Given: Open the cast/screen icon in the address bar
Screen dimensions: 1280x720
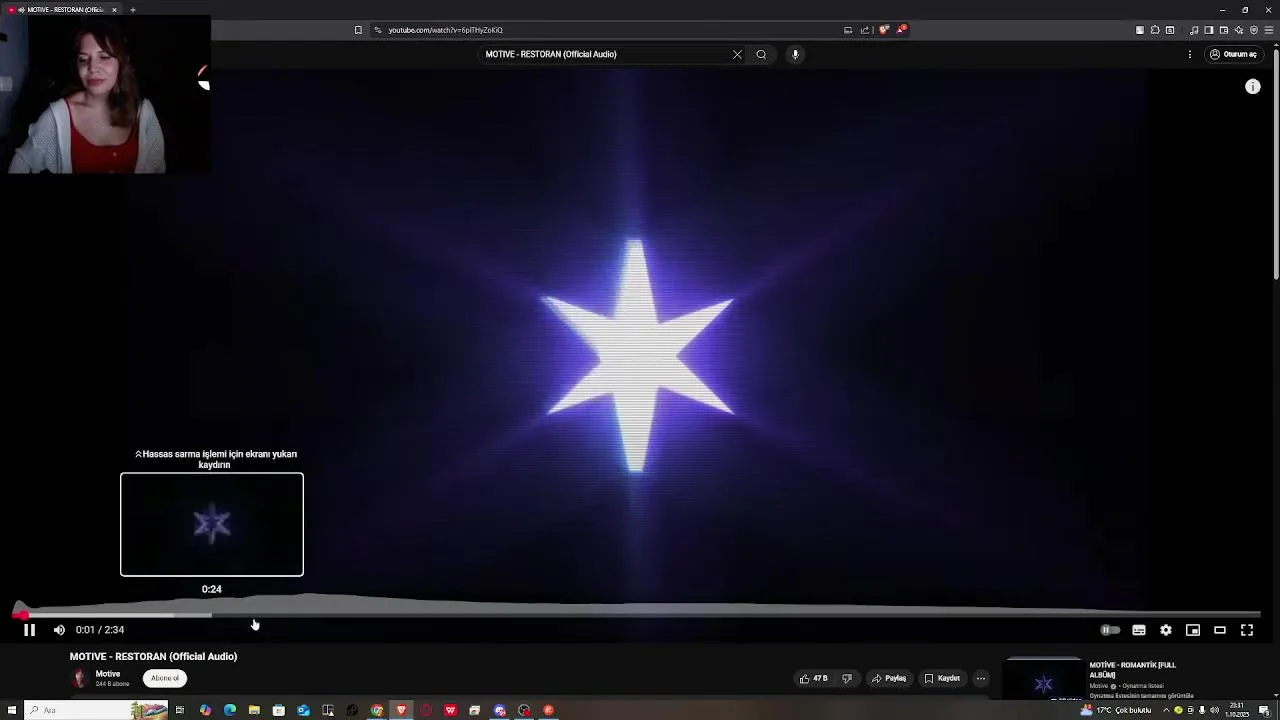Looking at the screenshot, I should point(848,30).
